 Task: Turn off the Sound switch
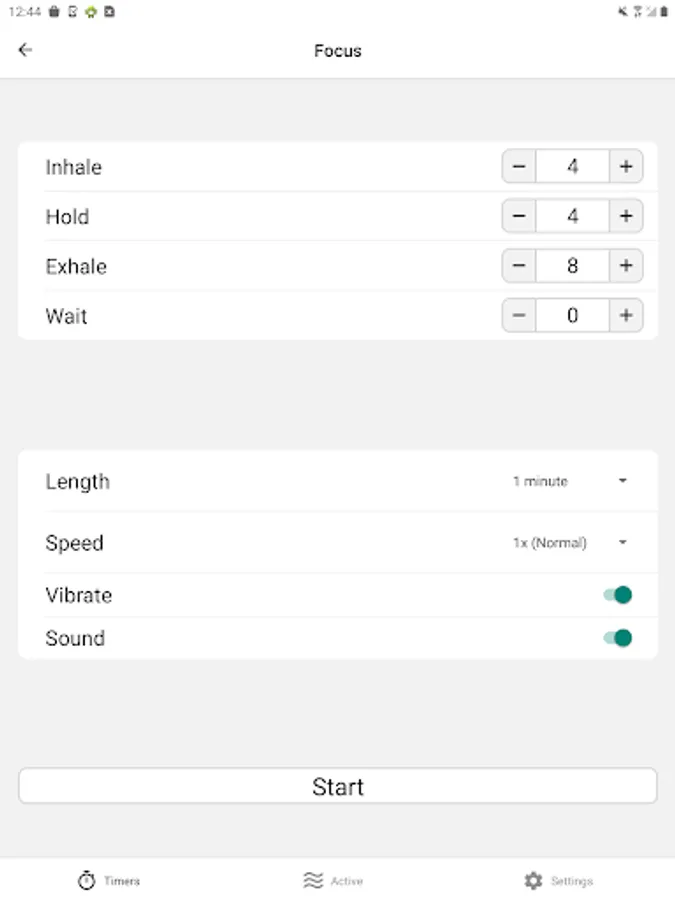(x=619, y=637)
